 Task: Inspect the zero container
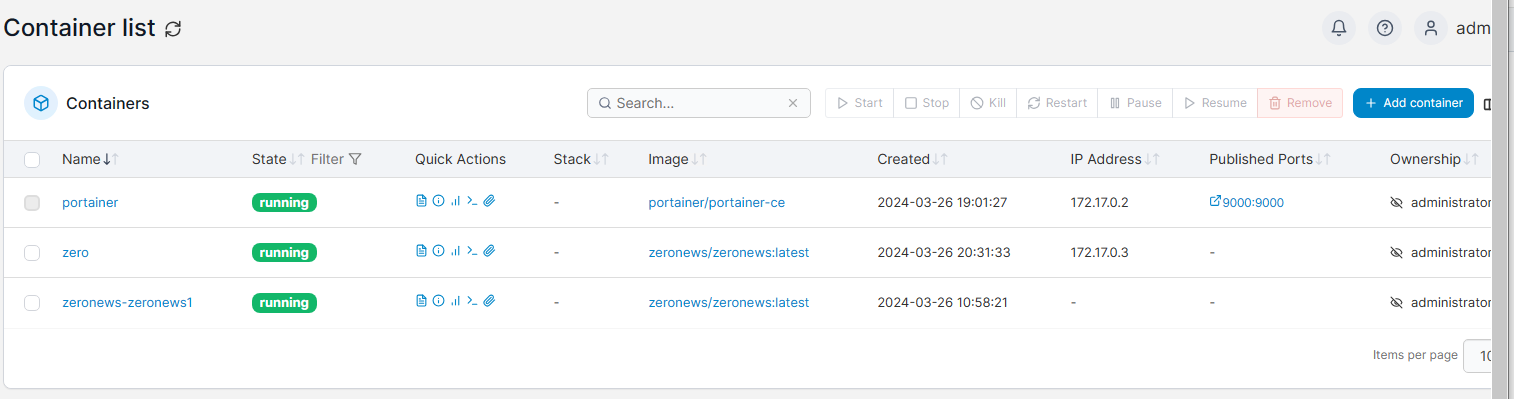pos(438,251)
